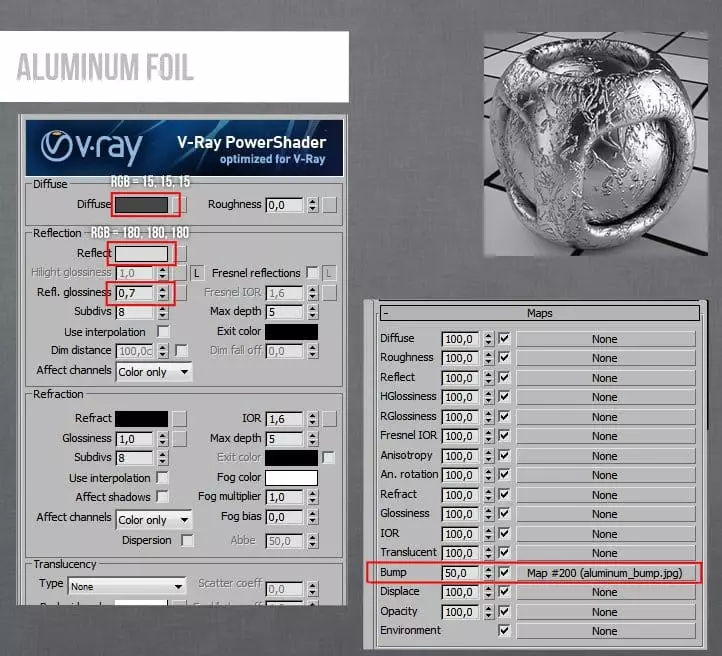Screen dimensions: 722x656
Task: Click the Reflection Exit color swatch
Action: coord(291,332)
